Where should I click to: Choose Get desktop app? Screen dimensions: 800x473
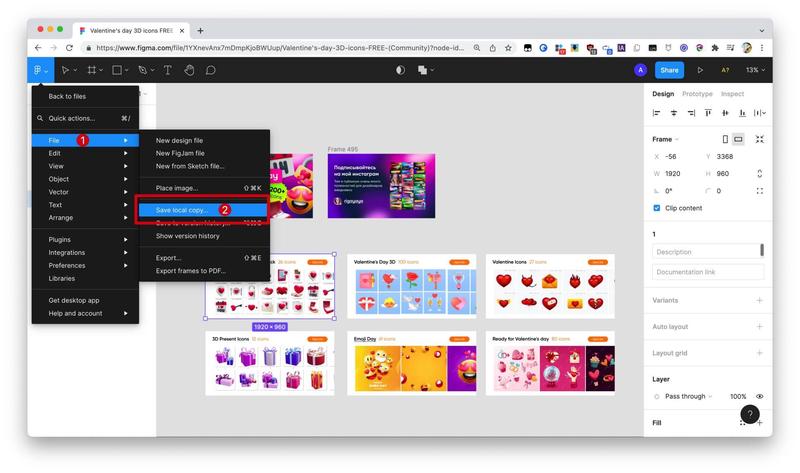[85, 301]
